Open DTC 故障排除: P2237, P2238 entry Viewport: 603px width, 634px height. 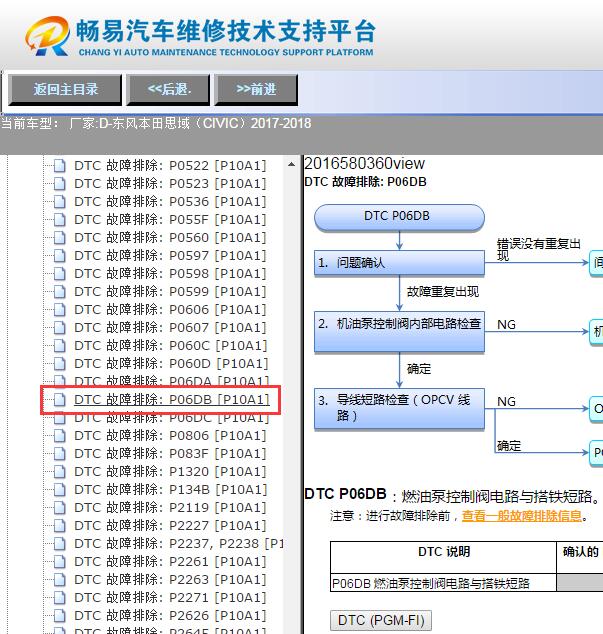click(178, 543)
